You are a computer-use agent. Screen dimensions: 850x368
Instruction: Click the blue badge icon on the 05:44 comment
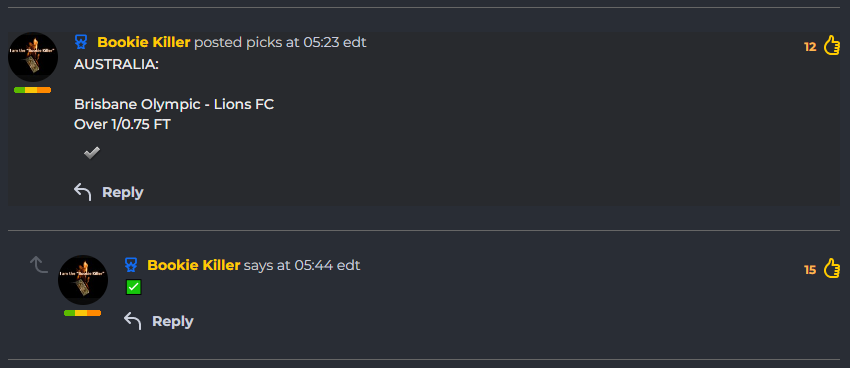click(x=131, y=265)
